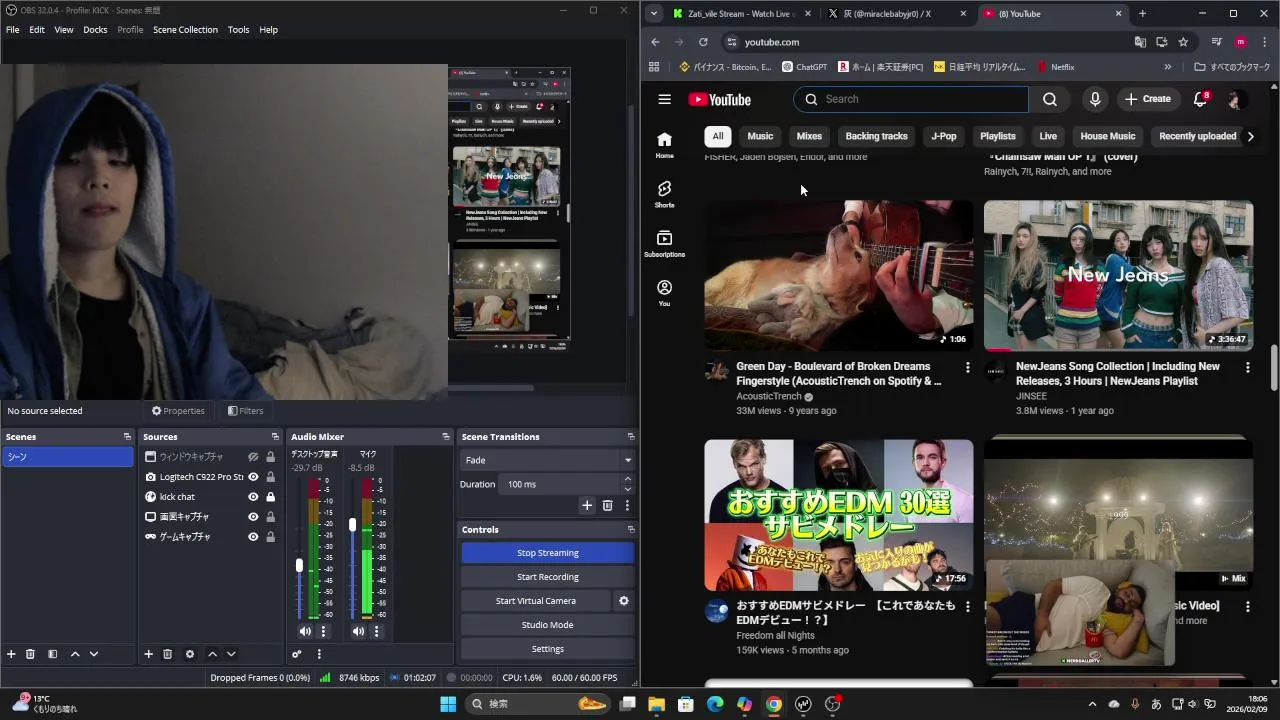Delete selected source using Sources trash icon
Screen dimensions: 1280x720
pos(167,654)
